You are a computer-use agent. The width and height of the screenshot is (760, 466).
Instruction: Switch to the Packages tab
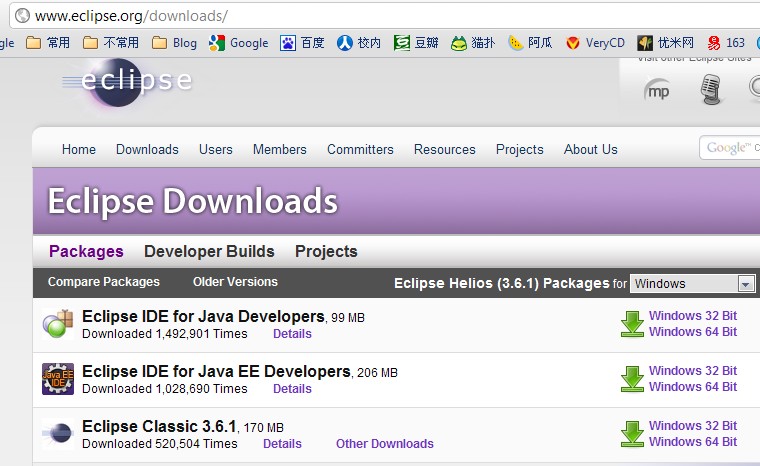(86, 251)
